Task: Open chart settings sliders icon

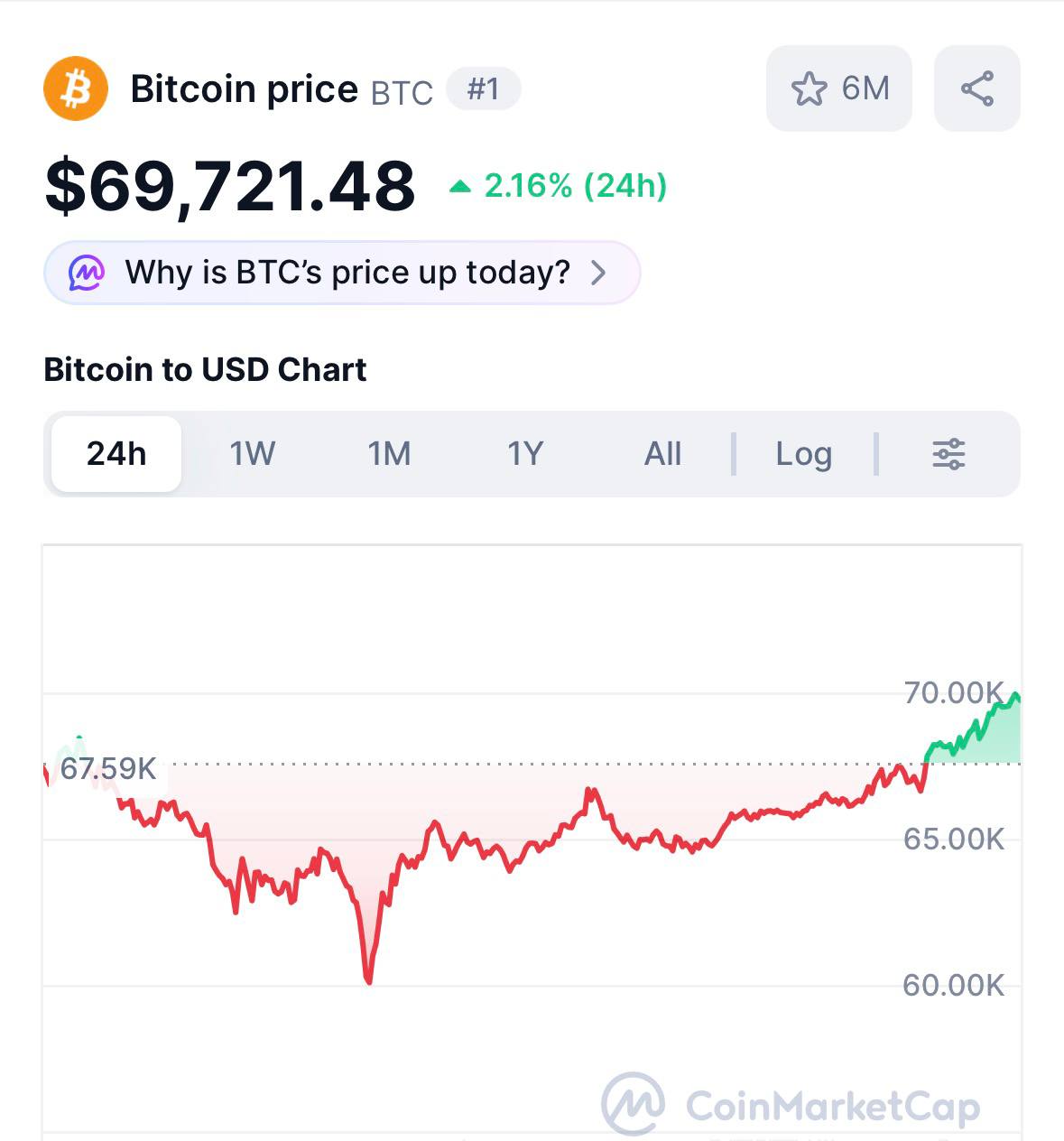Action: 948,454
